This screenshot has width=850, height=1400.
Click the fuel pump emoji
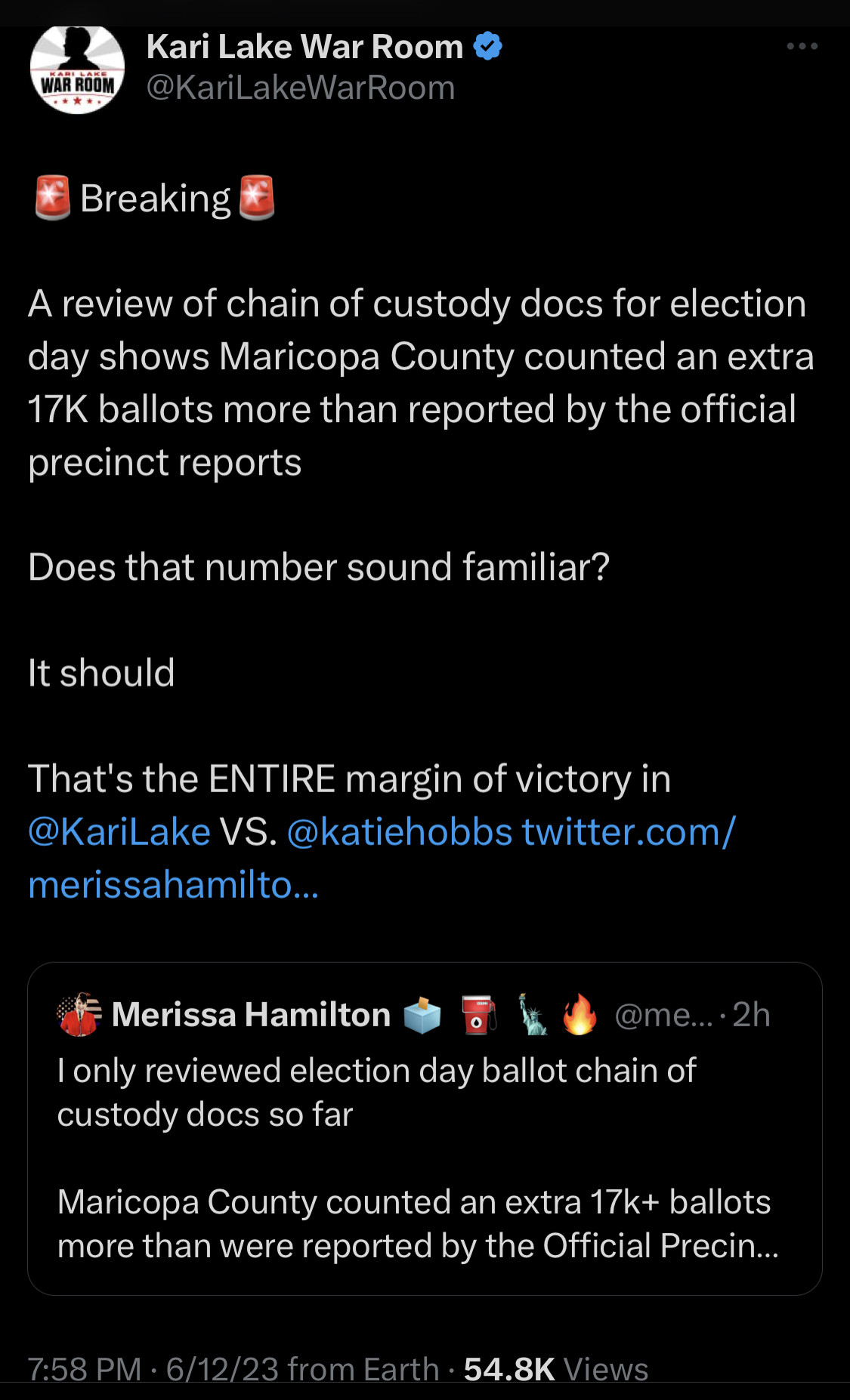click(x=478, y=1015)
